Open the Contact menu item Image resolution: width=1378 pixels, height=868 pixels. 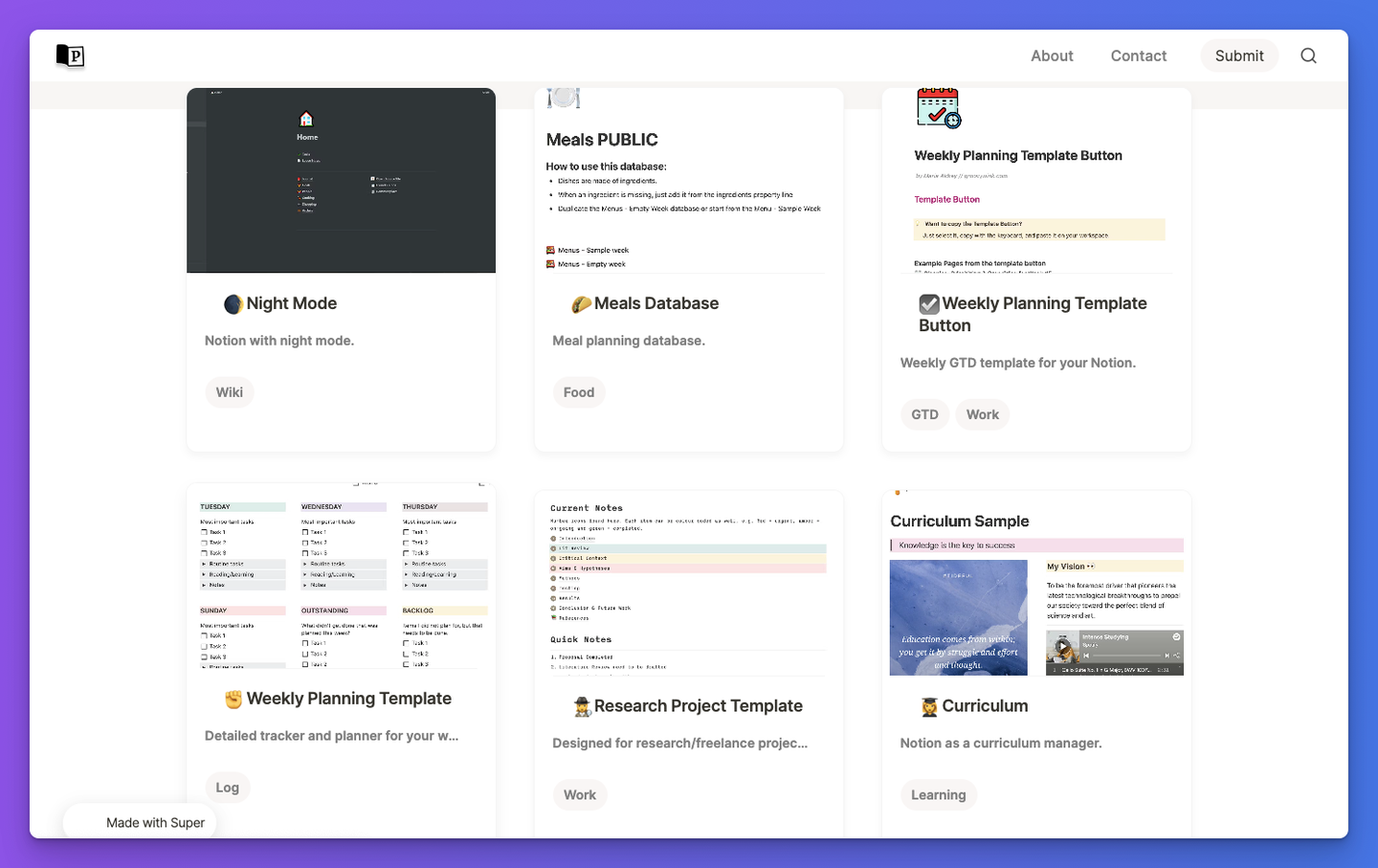point(1138,56)
